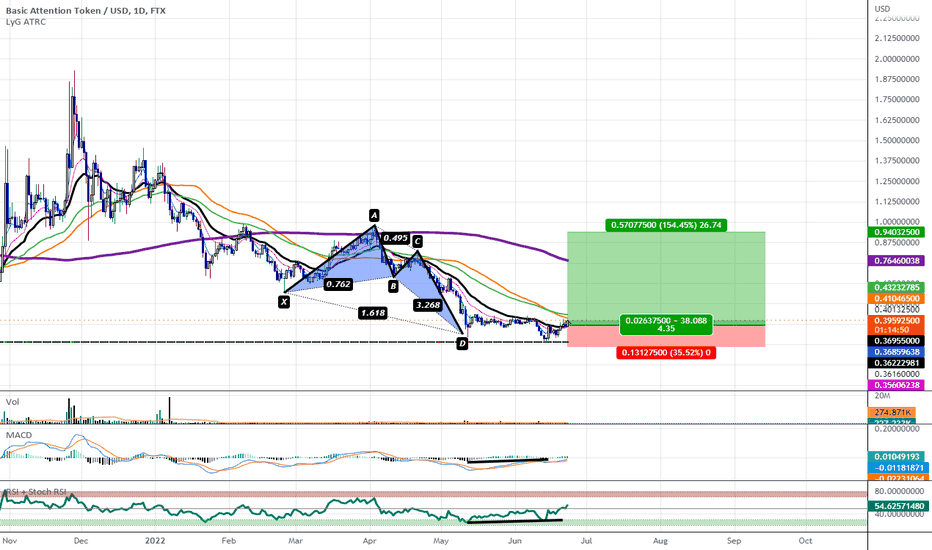The image size is (932, 550).
Task: Click the green 0.94032500 price tag
Action: tap(896, 232)
